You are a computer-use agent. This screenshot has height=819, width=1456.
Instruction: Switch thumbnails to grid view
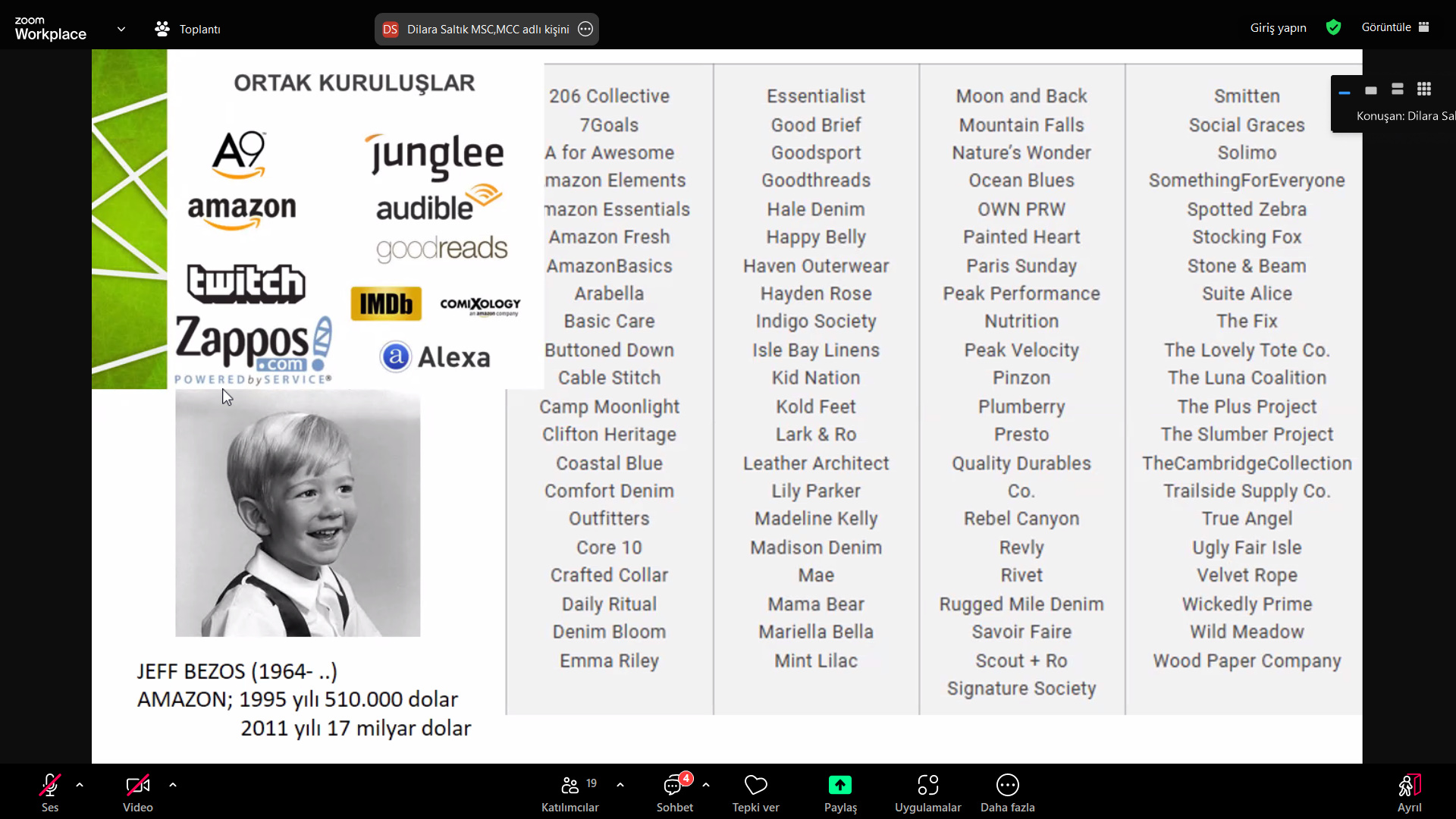click(x=1424, y=89)
